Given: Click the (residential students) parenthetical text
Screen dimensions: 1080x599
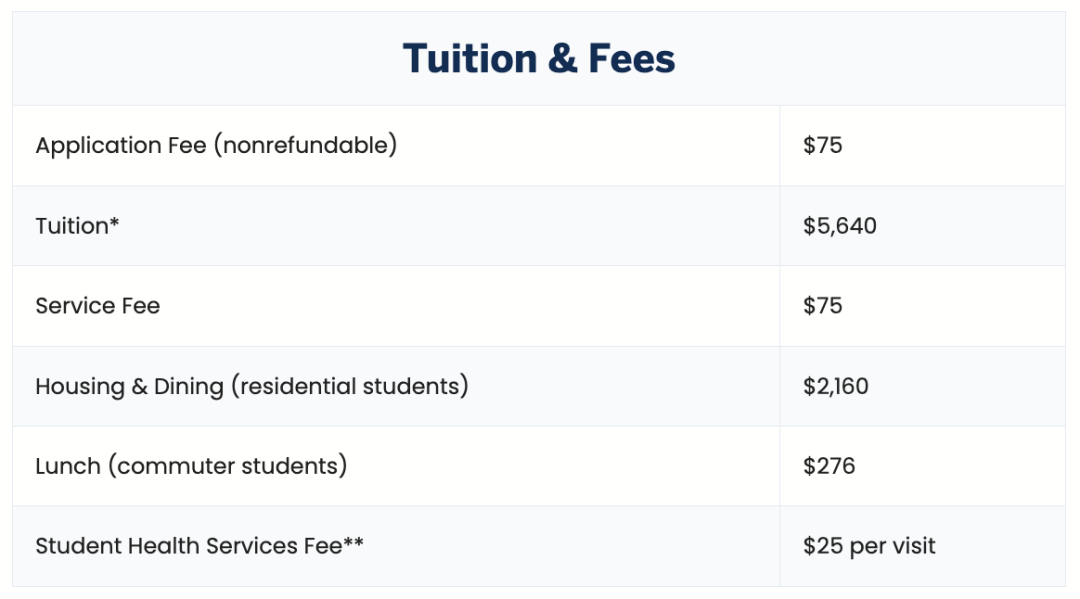Looking at the screenshot, I should [349, 386].
